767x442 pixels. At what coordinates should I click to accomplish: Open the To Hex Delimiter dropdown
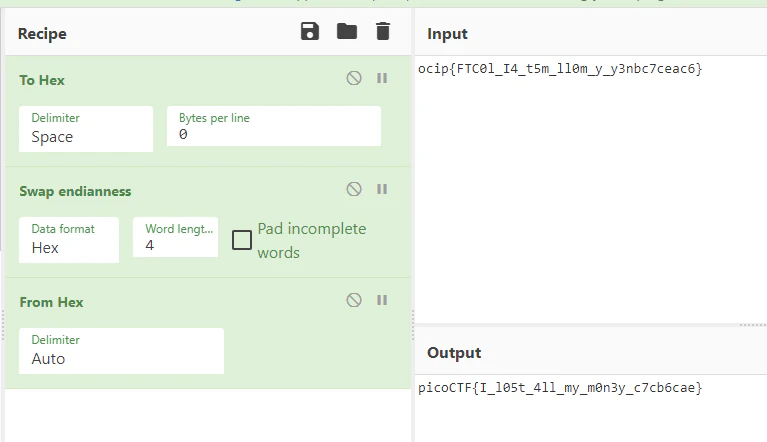[x=86, y=129]
